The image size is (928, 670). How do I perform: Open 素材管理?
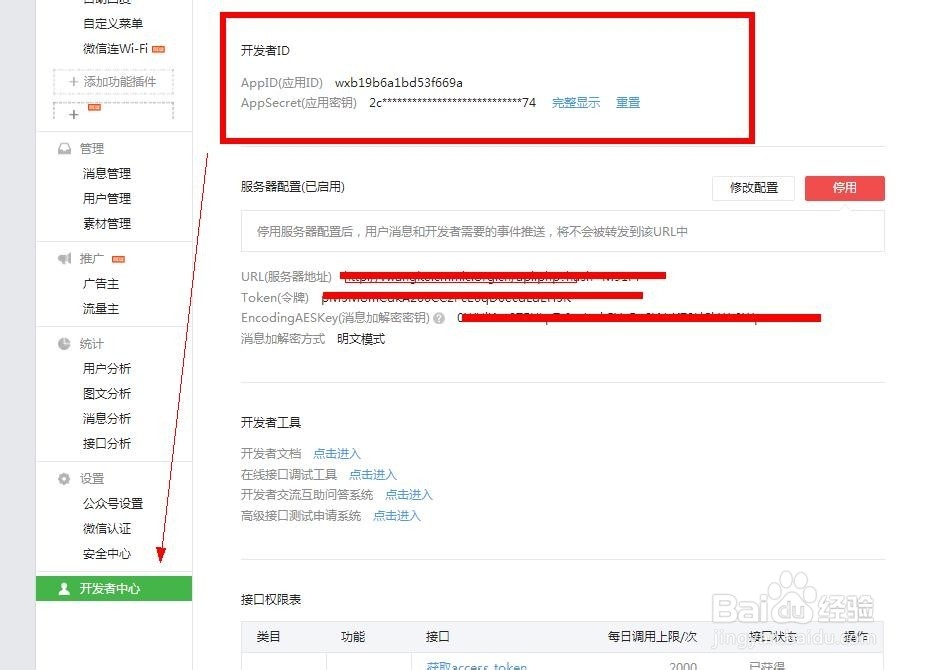coord(107,224)
